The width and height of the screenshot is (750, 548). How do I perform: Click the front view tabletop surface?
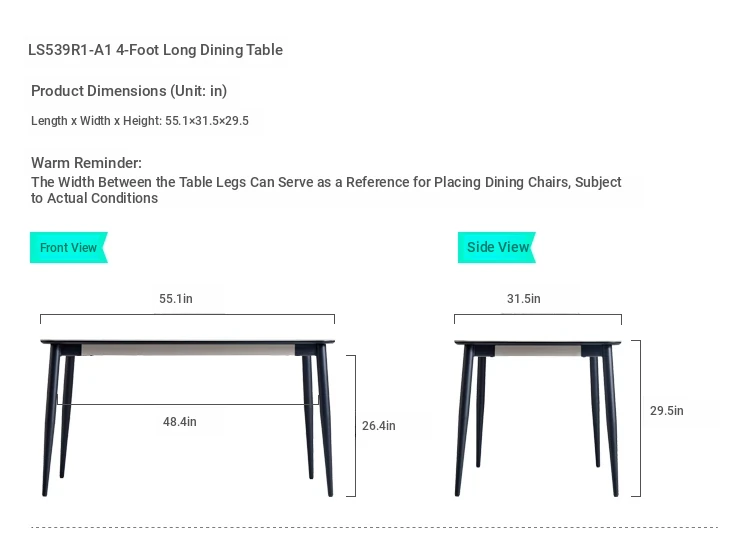pyautogui.click(x=188, y=341)
